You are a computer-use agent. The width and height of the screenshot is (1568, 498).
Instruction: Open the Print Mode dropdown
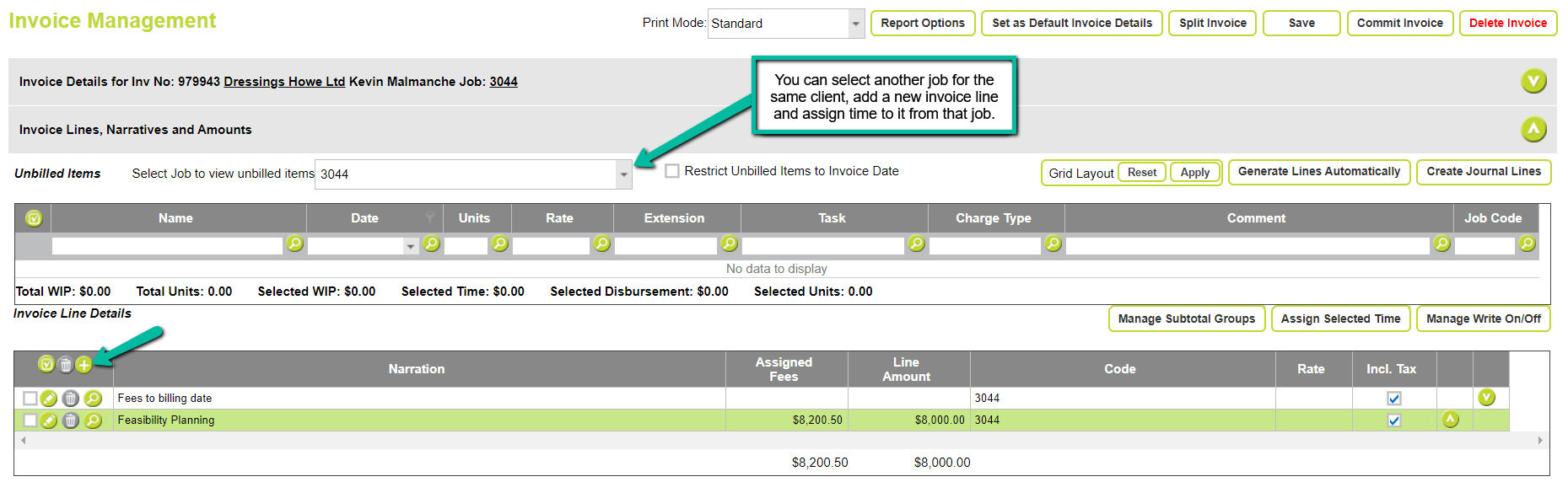tap(856, 24)
